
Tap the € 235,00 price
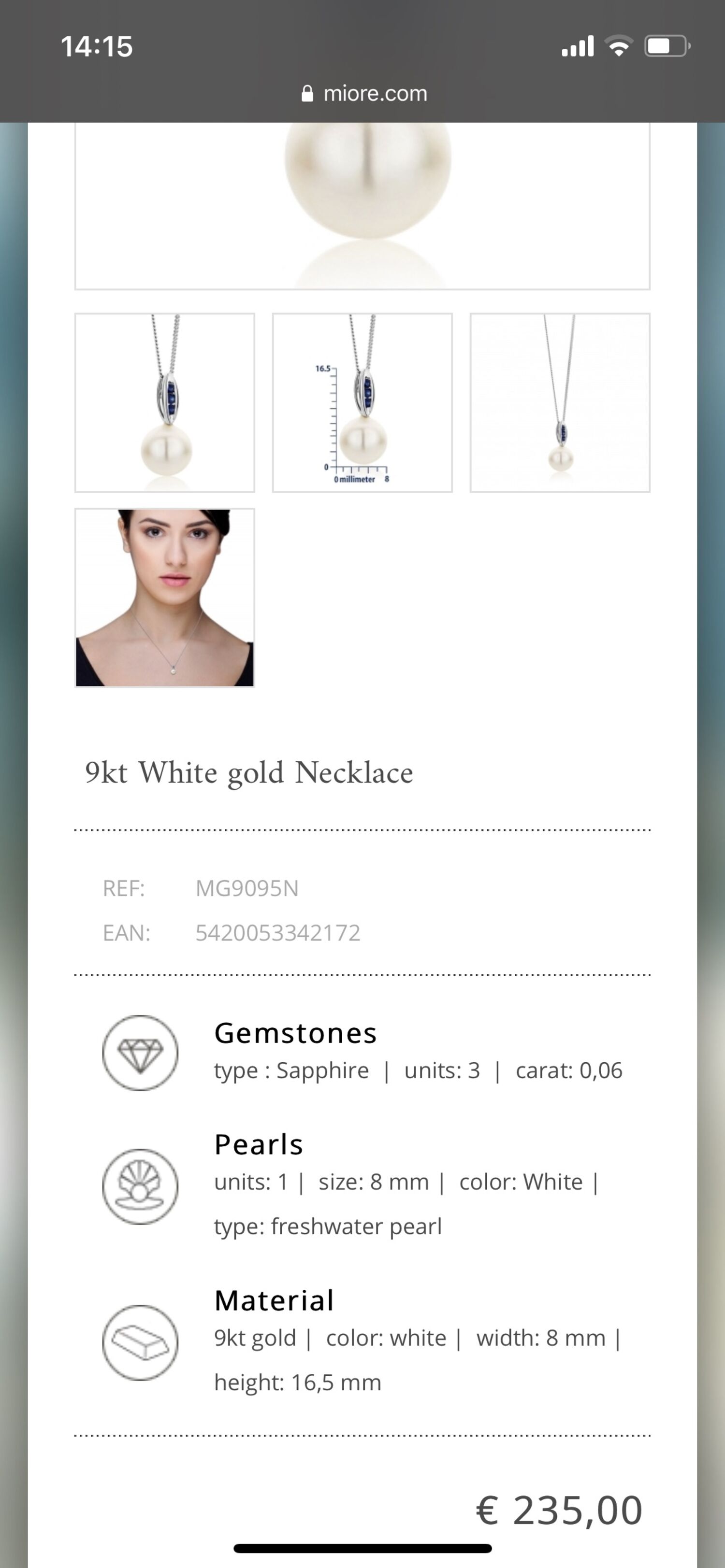(x=559, y=1510)
